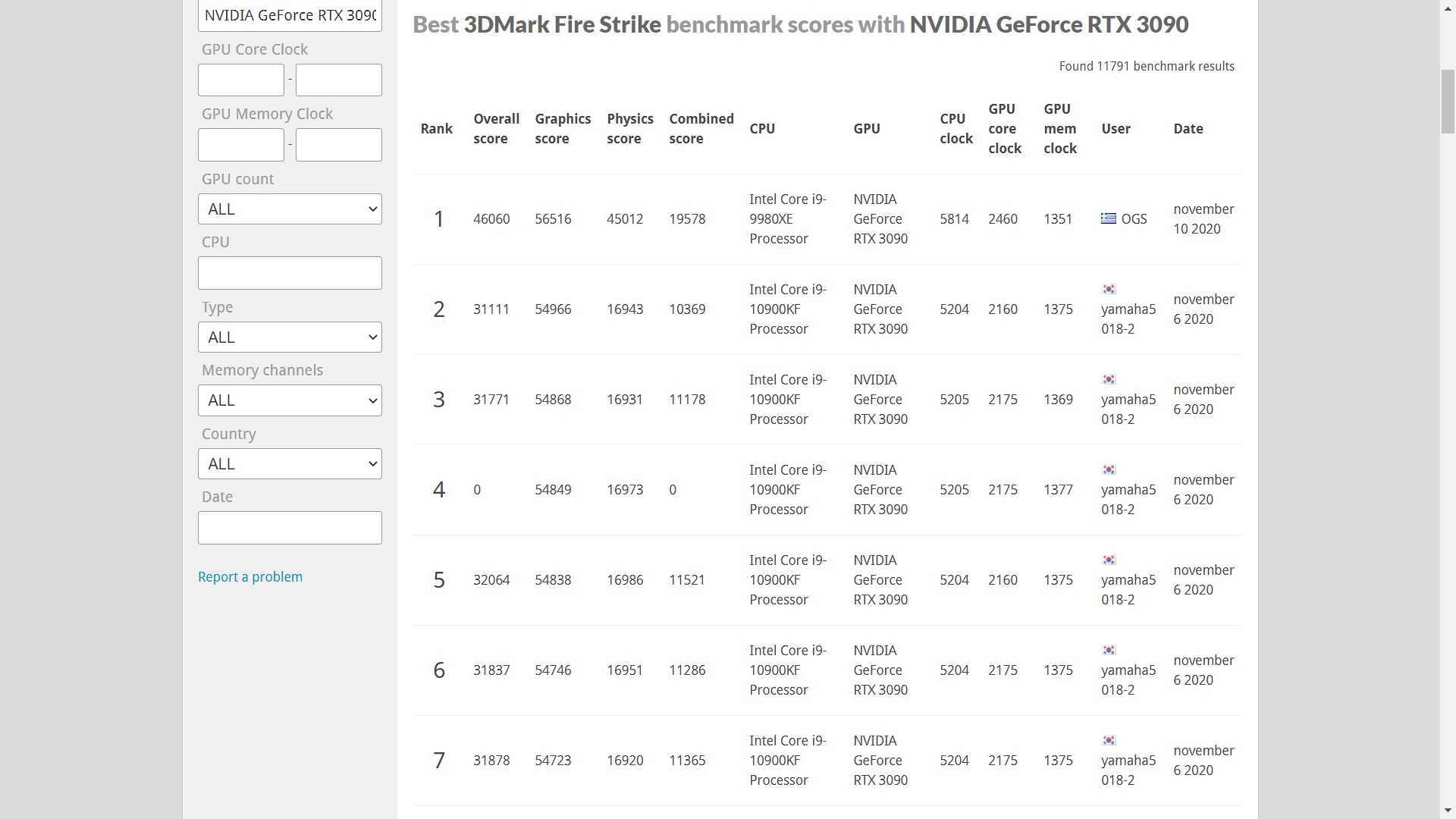The height and width of the screenshot is (819, 1456).
Task: Click the vertical scrollbar thumb
Action: [1448, 102]
